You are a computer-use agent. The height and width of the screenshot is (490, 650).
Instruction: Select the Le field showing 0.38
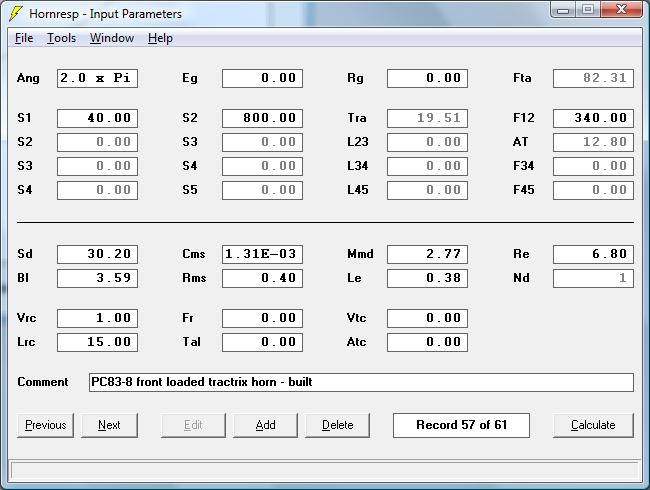click(427, 278)
